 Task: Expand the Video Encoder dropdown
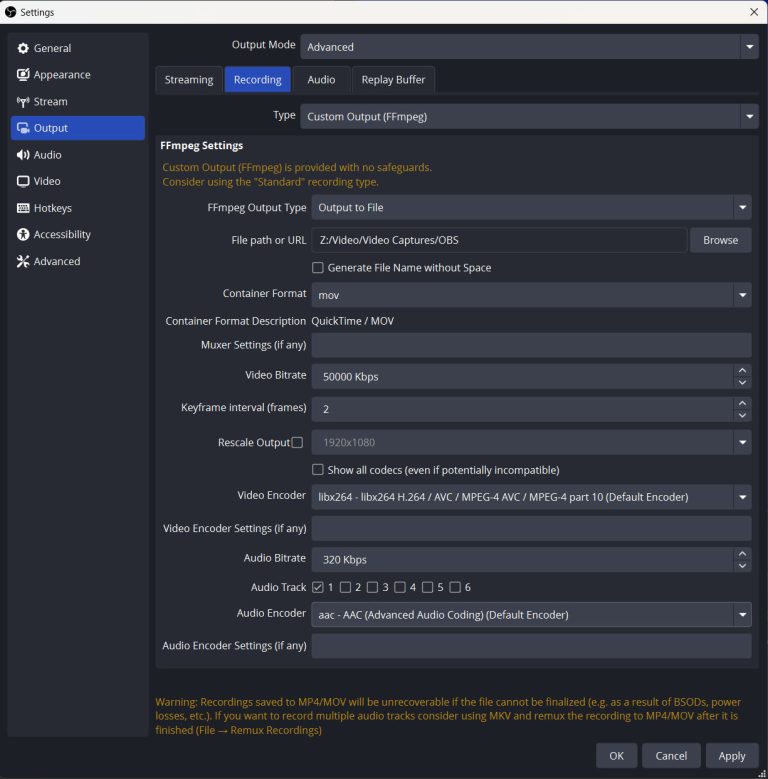pyautogui.click(x=742, y=497)
